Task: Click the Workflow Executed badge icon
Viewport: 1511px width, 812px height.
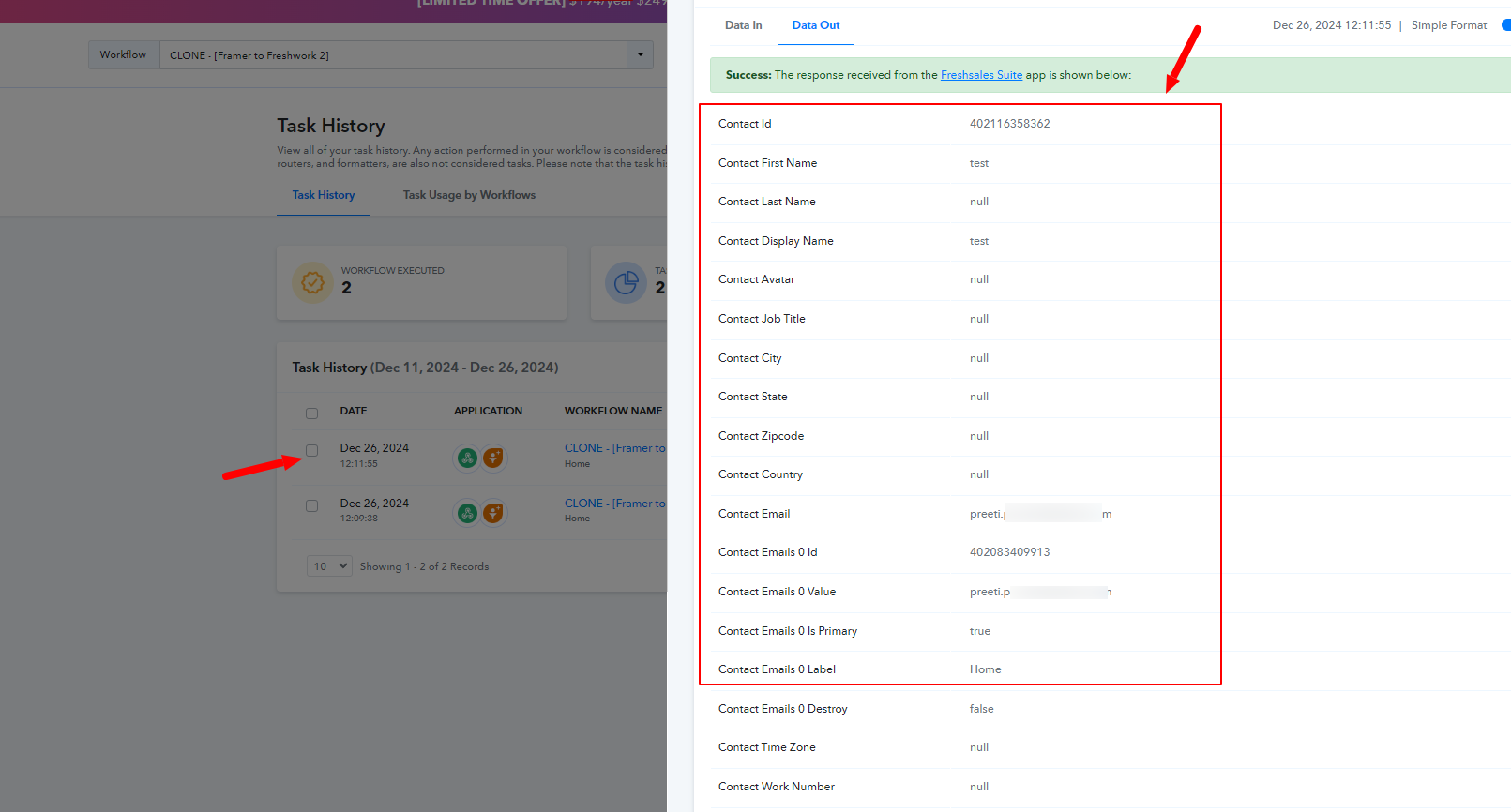Action: 313,282
